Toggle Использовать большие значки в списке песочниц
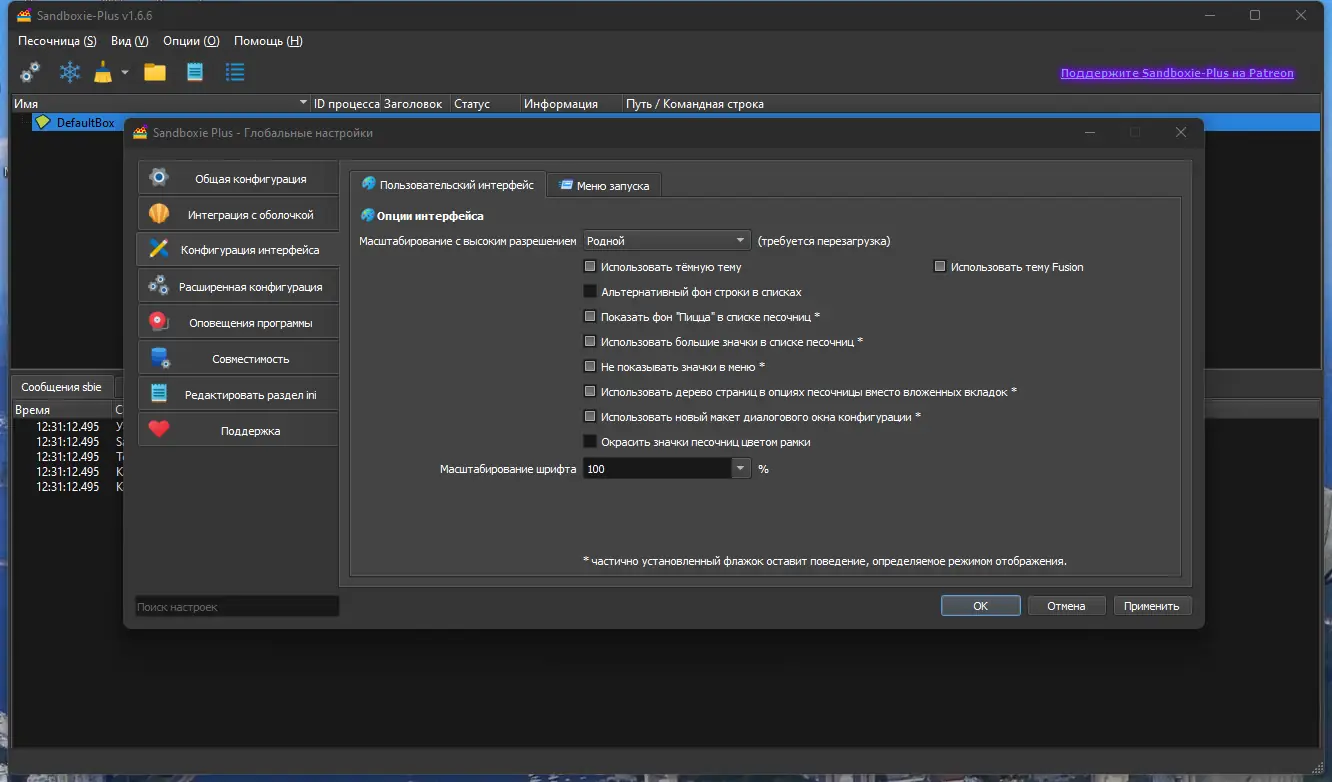 click(590, 342)
